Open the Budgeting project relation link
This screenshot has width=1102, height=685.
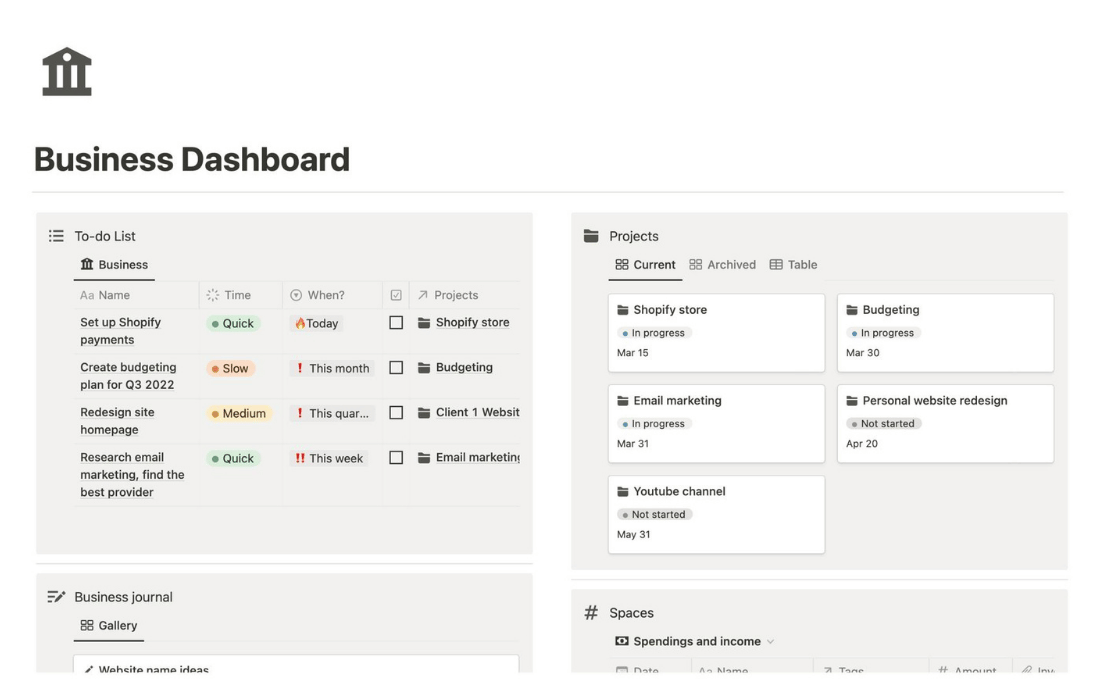463,368
